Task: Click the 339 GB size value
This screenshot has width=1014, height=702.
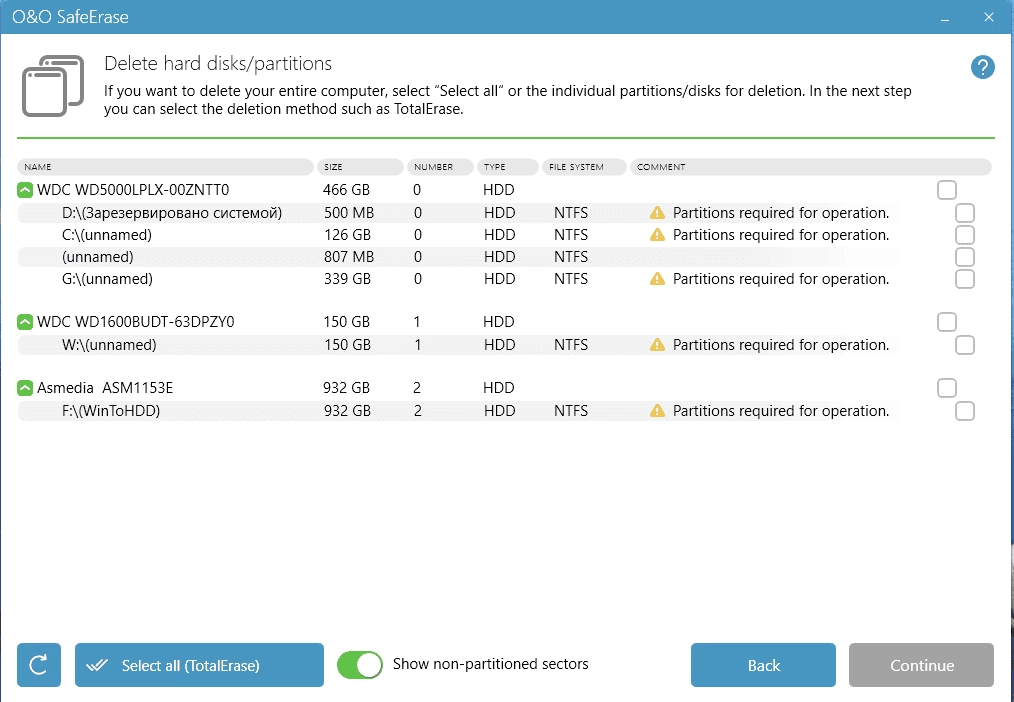Action: coord(347,279)
